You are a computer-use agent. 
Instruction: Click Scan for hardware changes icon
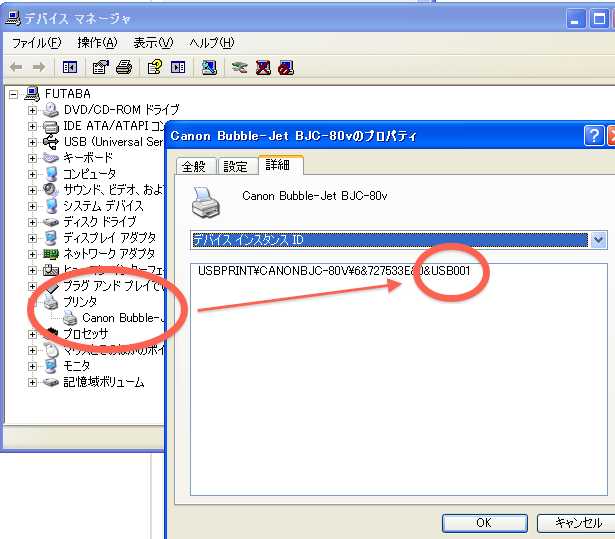210,67
